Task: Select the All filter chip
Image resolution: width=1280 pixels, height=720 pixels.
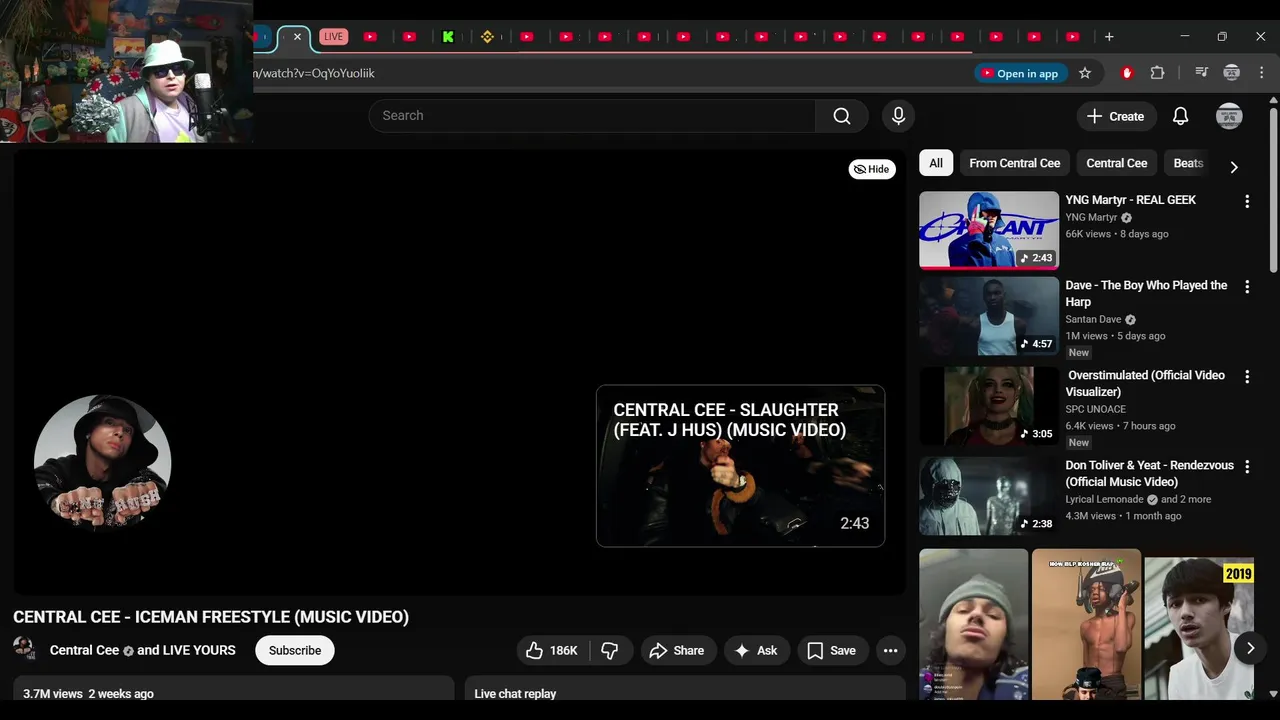Action: (x=936, y=163)
